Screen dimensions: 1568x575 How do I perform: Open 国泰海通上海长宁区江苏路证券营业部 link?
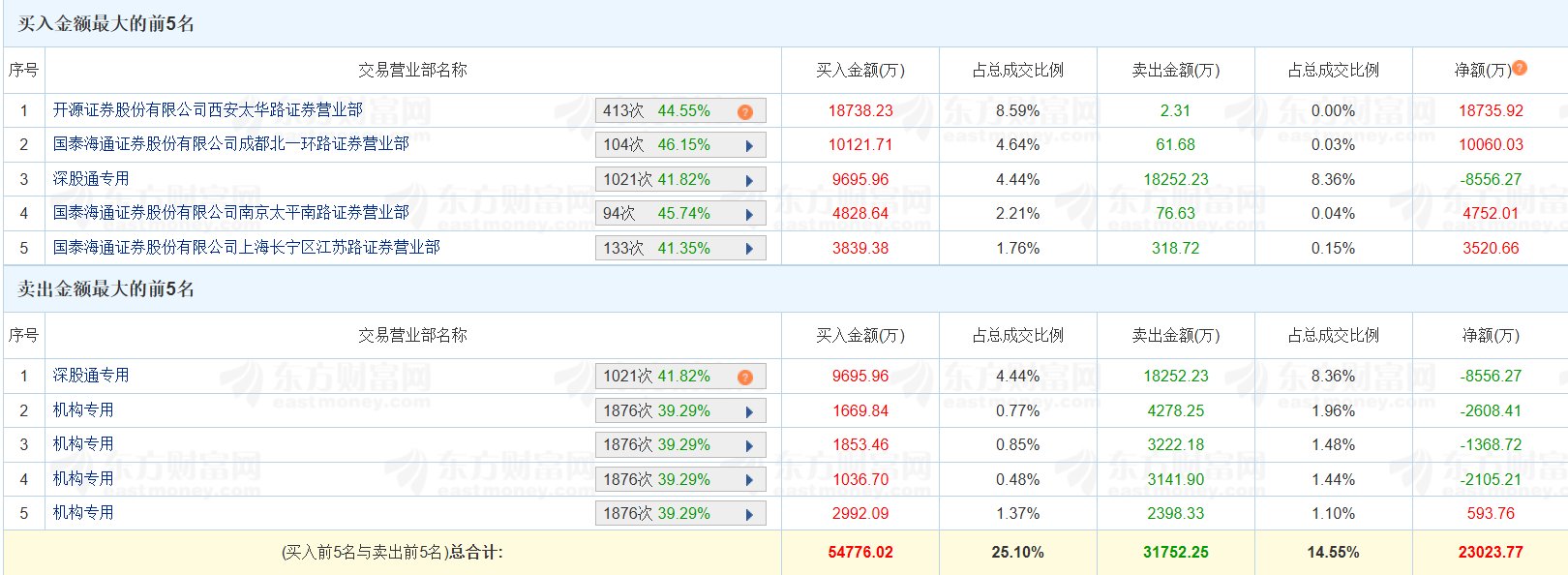(246, 248)
